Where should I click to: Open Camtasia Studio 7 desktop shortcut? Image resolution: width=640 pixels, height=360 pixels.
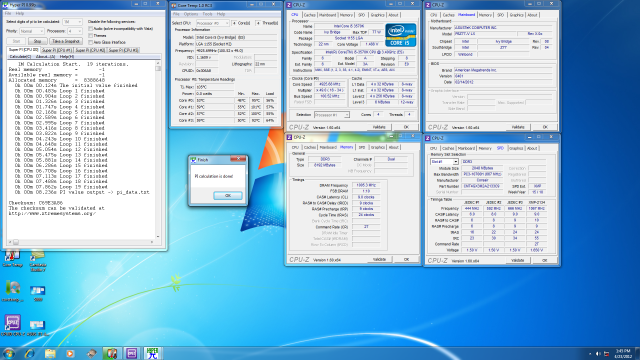38,260
